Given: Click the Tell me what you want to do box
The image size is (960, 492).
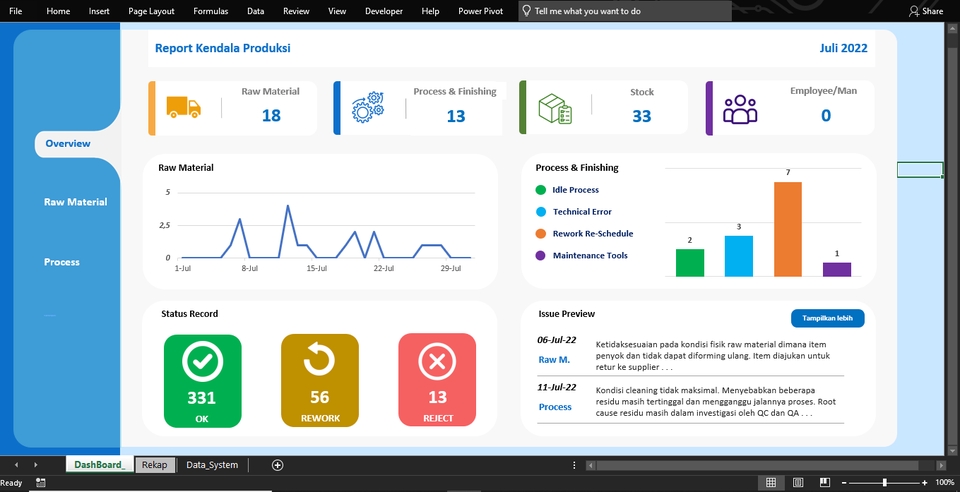Looking at the screenshot, I should (x=625, y=11).
